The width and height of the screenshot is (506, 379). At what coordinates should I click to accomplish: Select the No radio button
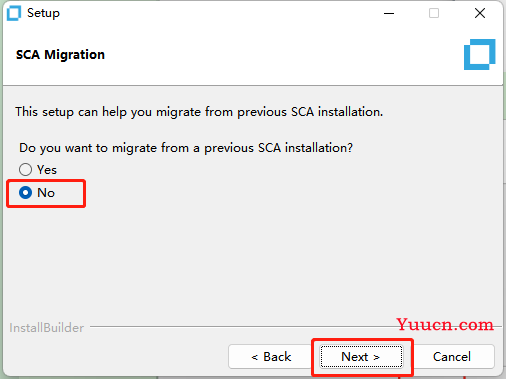tap(25, 193)
